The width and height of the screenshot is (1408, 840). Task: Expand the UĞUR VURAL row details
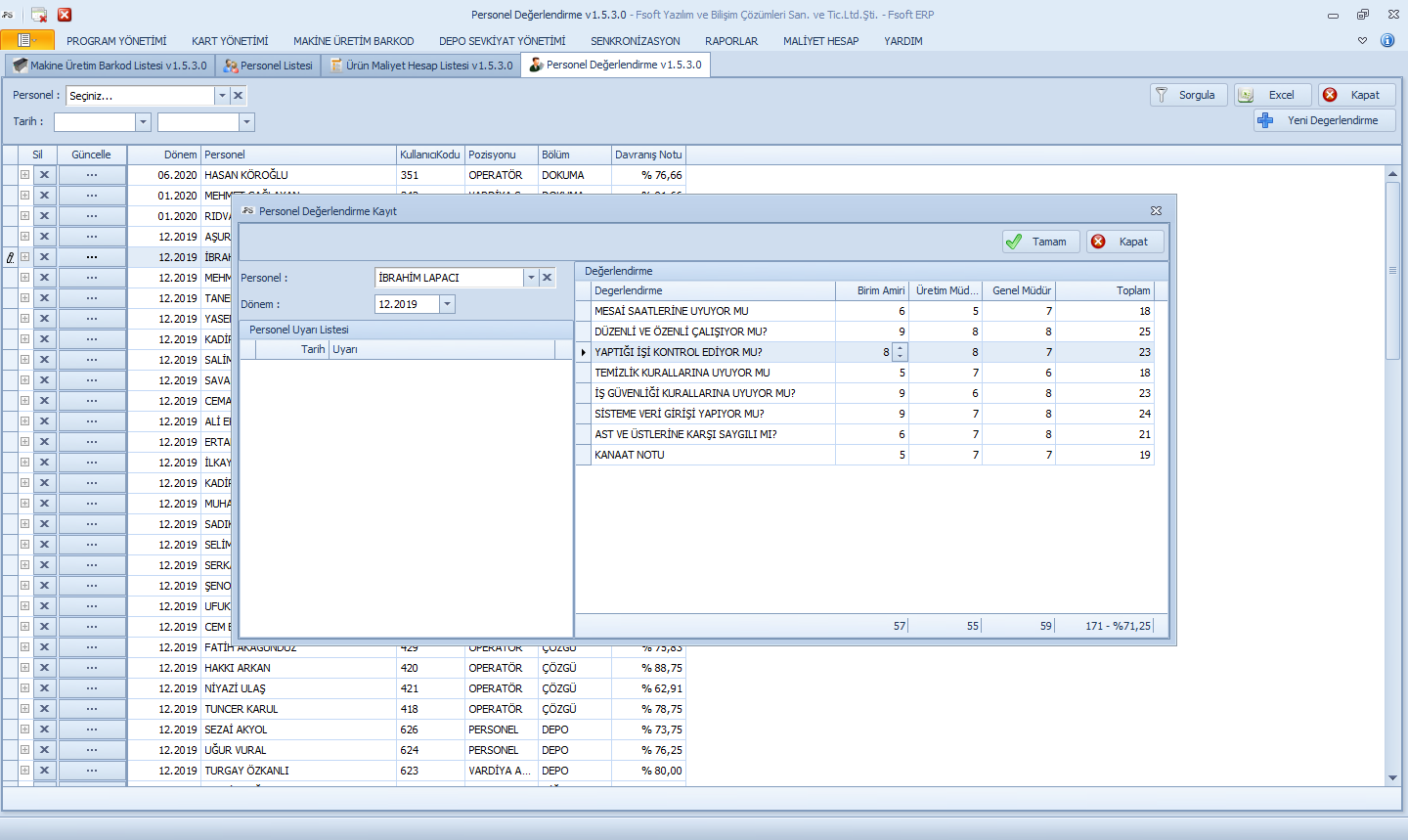[x=24, y=750]
